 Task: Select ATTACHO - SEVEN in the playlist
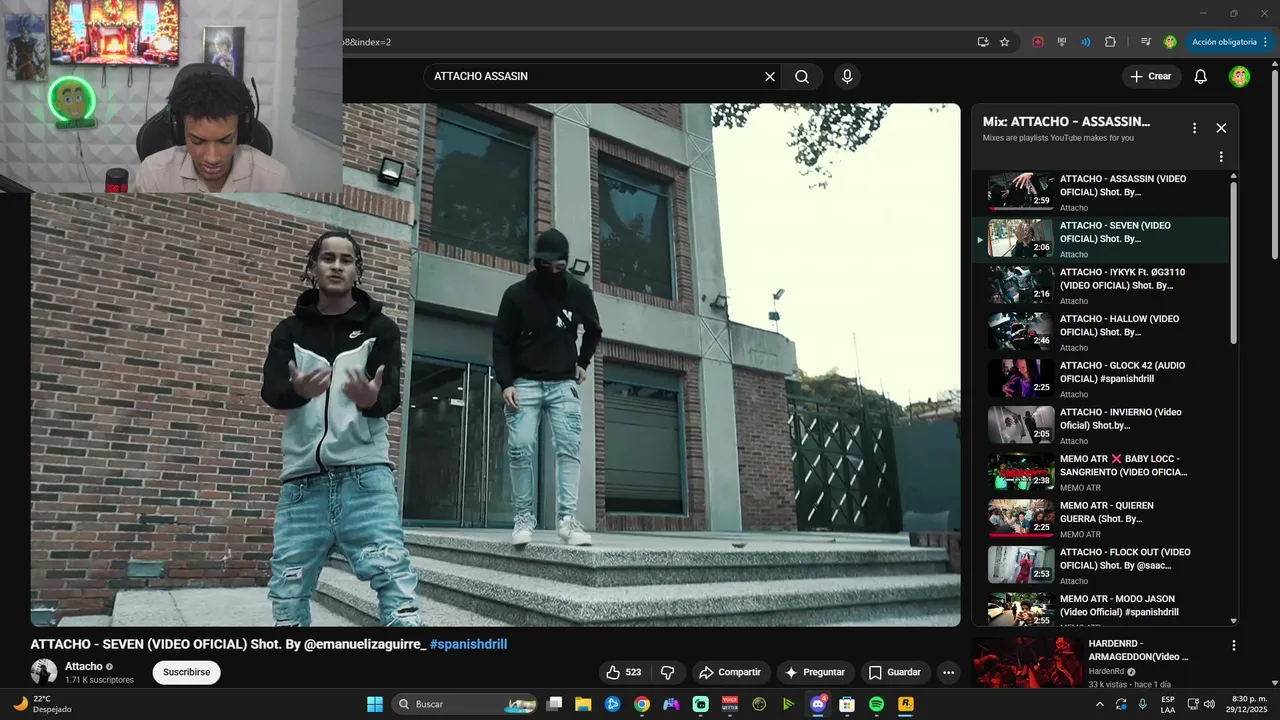coord(1100,240)
